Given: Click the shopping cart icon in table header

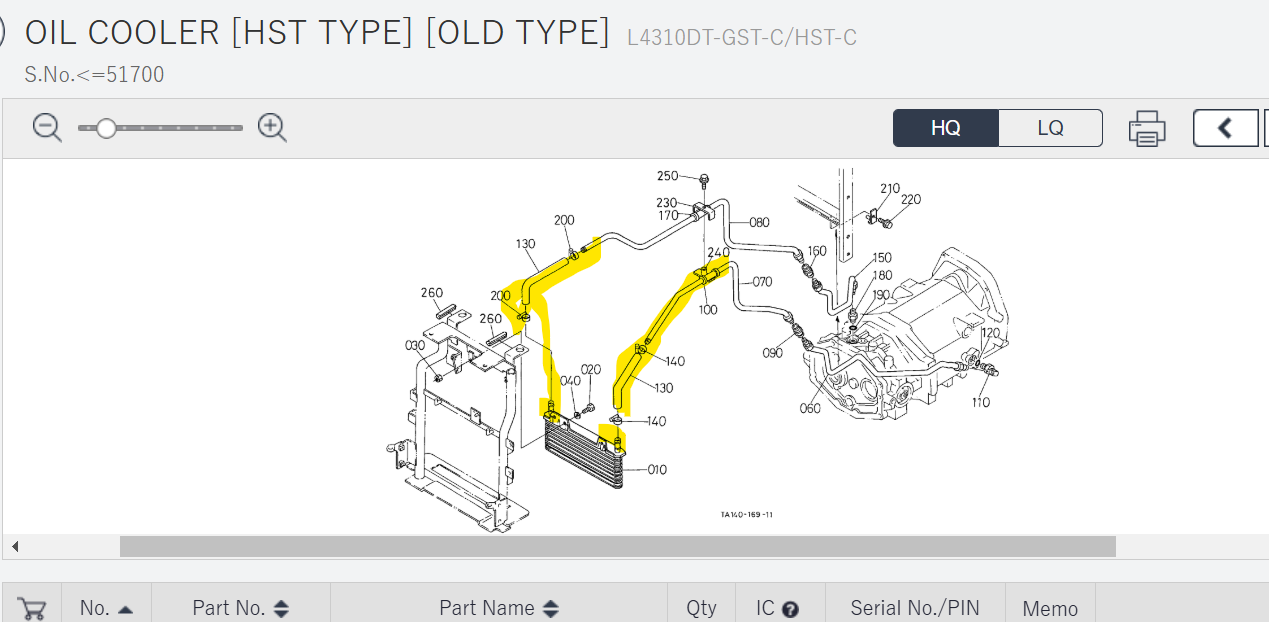Looking at the screenshot, I should click(x=32, y=608).
